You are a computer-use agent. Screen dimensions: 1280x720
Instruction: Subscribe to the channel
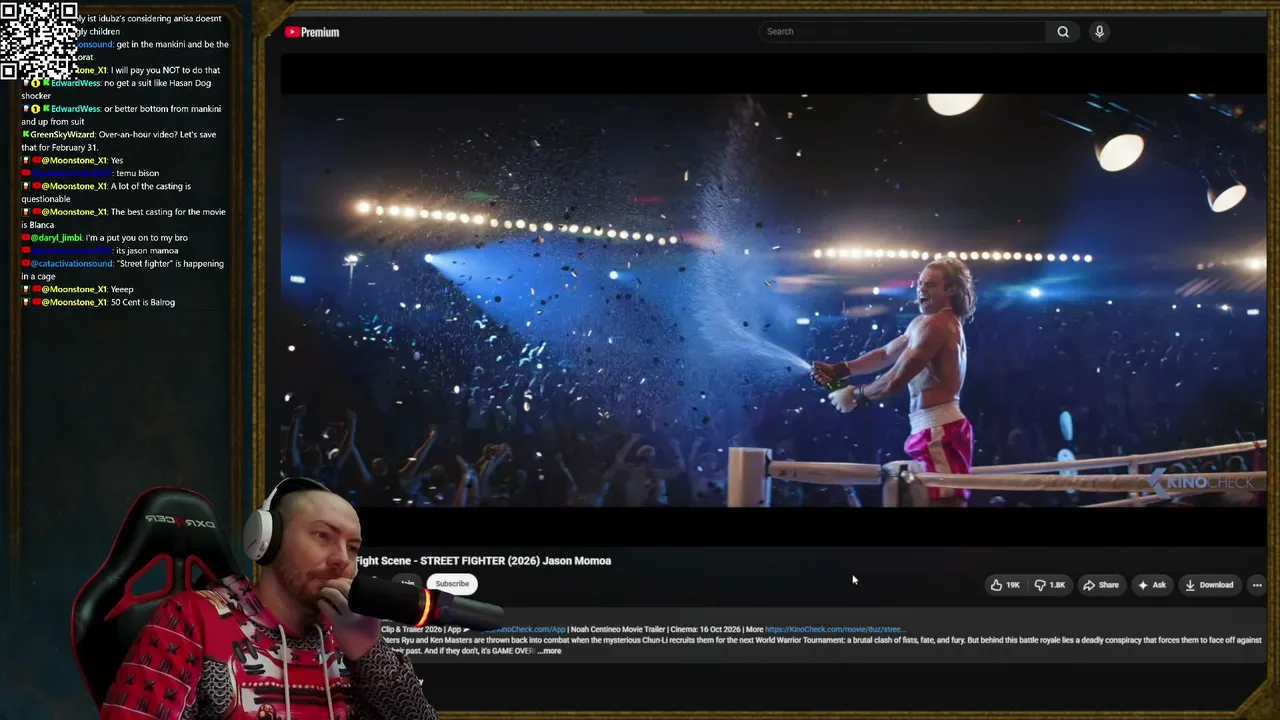(x=452, y=584)
